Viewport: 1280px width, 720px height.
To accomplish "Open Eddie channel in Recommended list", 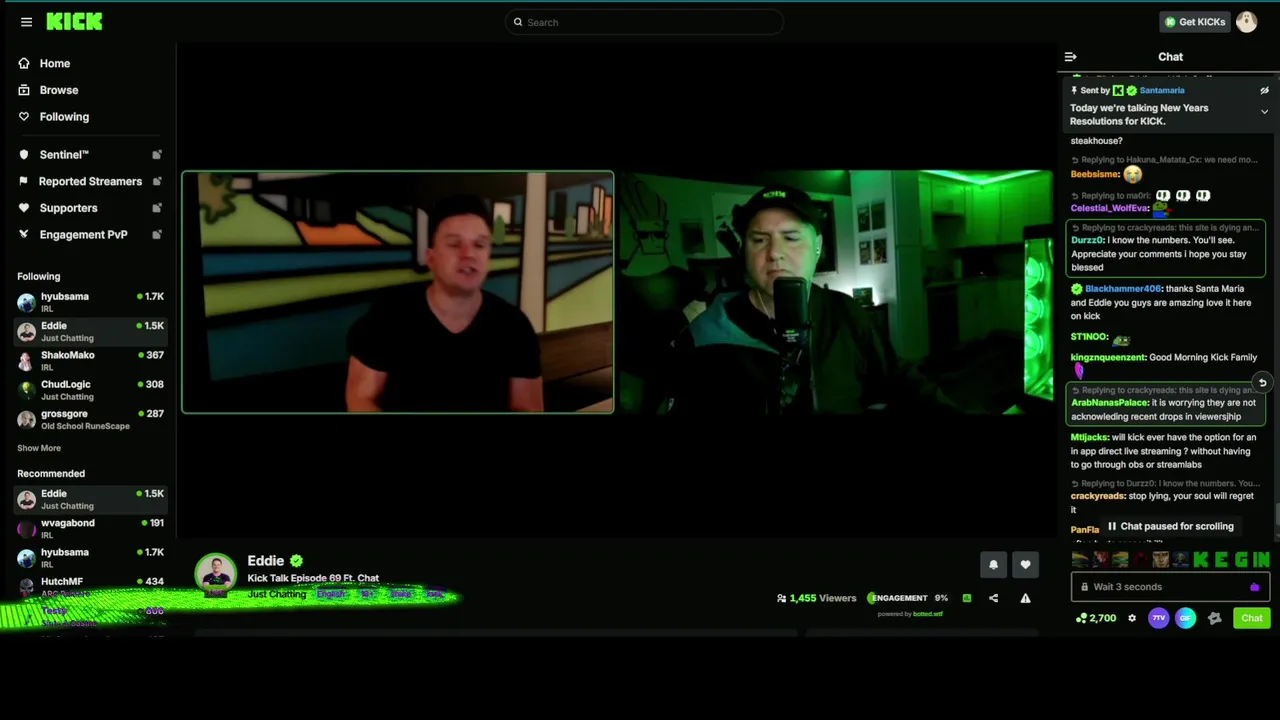I will point(90,499).
